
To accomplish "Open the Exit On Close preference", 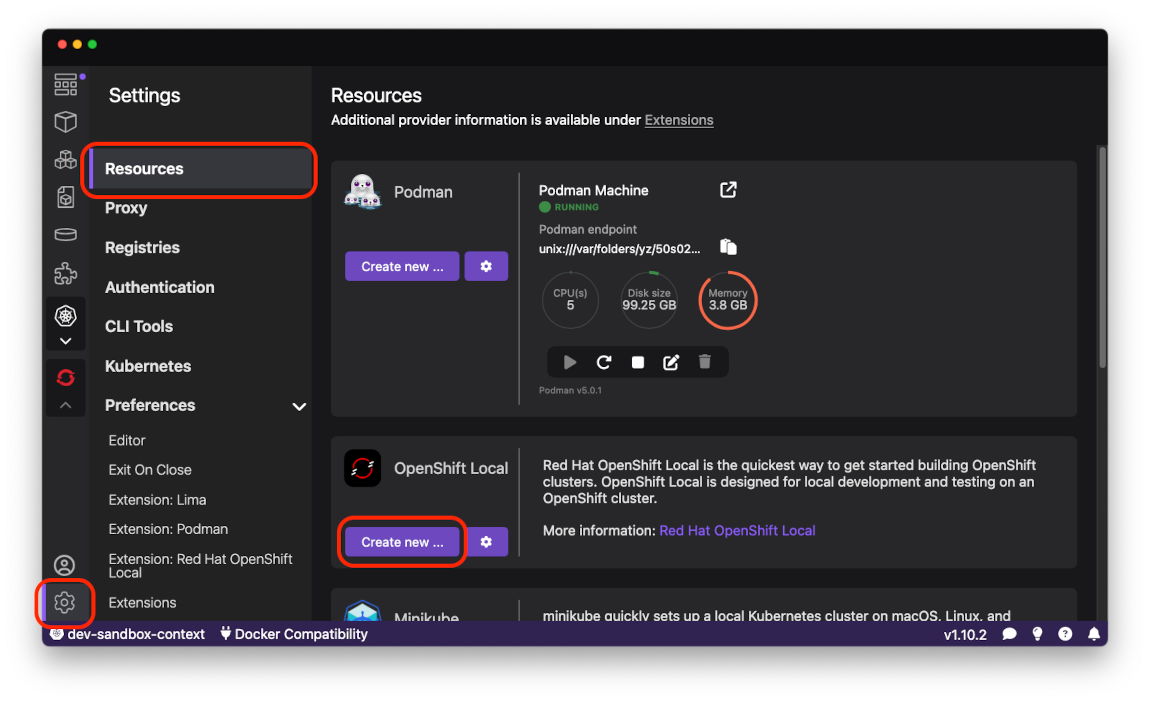I will click(x=150, y=470).
